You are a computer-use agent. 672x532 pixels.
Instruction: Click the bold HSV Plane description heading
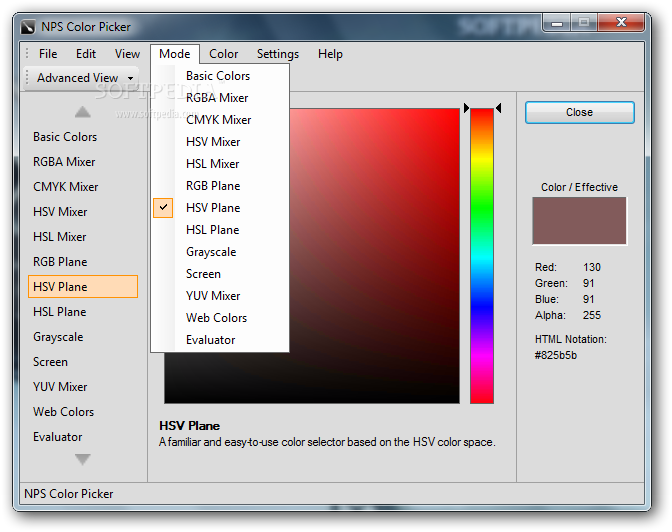[189, 426]
